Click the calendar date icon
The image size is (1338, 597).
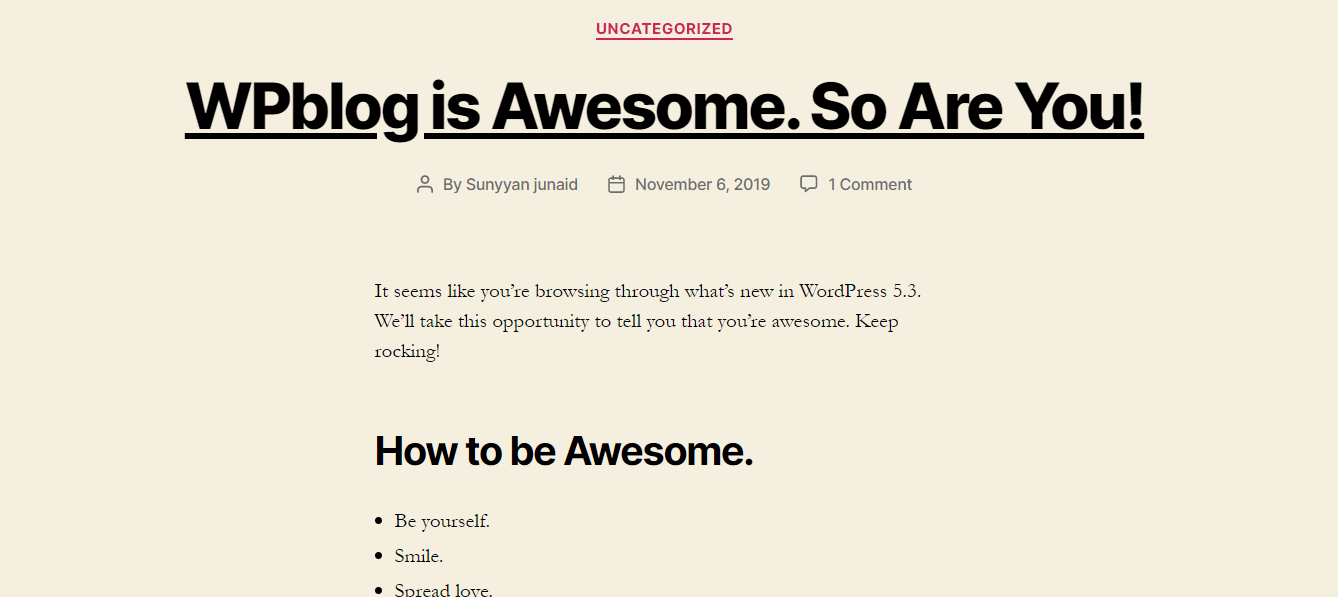(x=617, y=184)
